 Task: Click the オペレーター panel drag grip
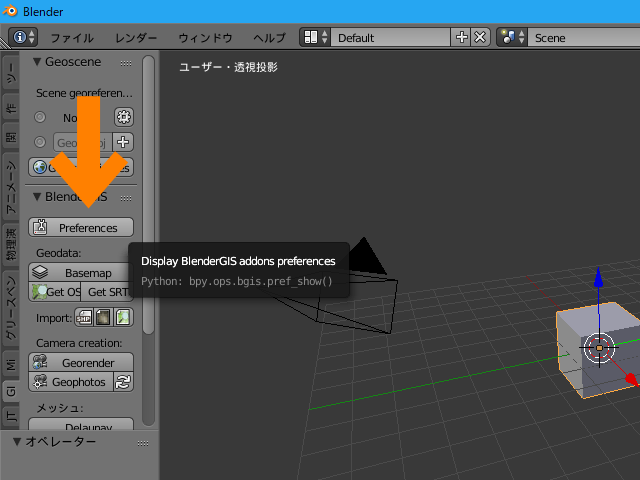coord(143,443)
